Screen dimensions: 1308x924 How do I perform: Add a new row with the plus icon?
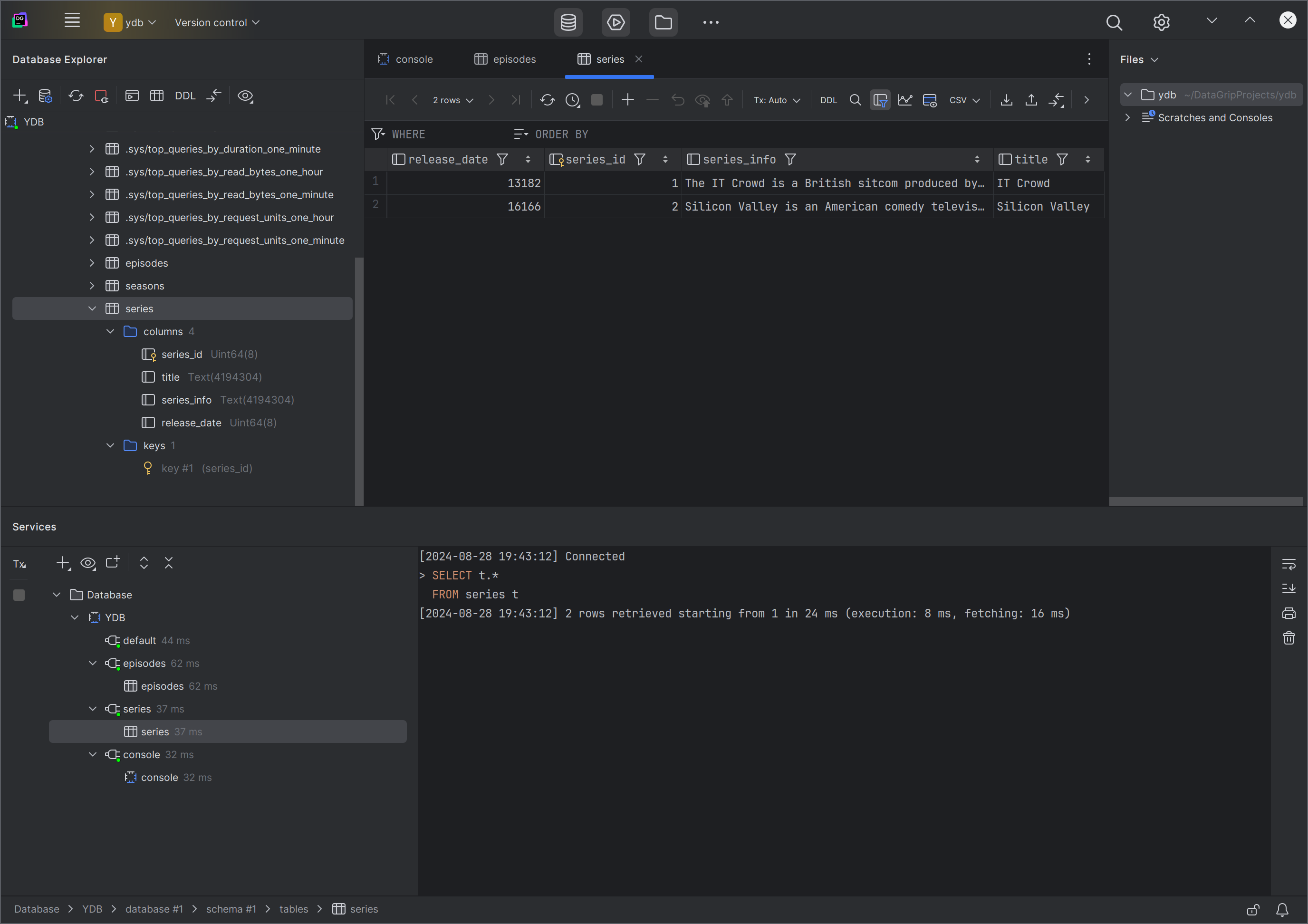(x=627, y=100)
